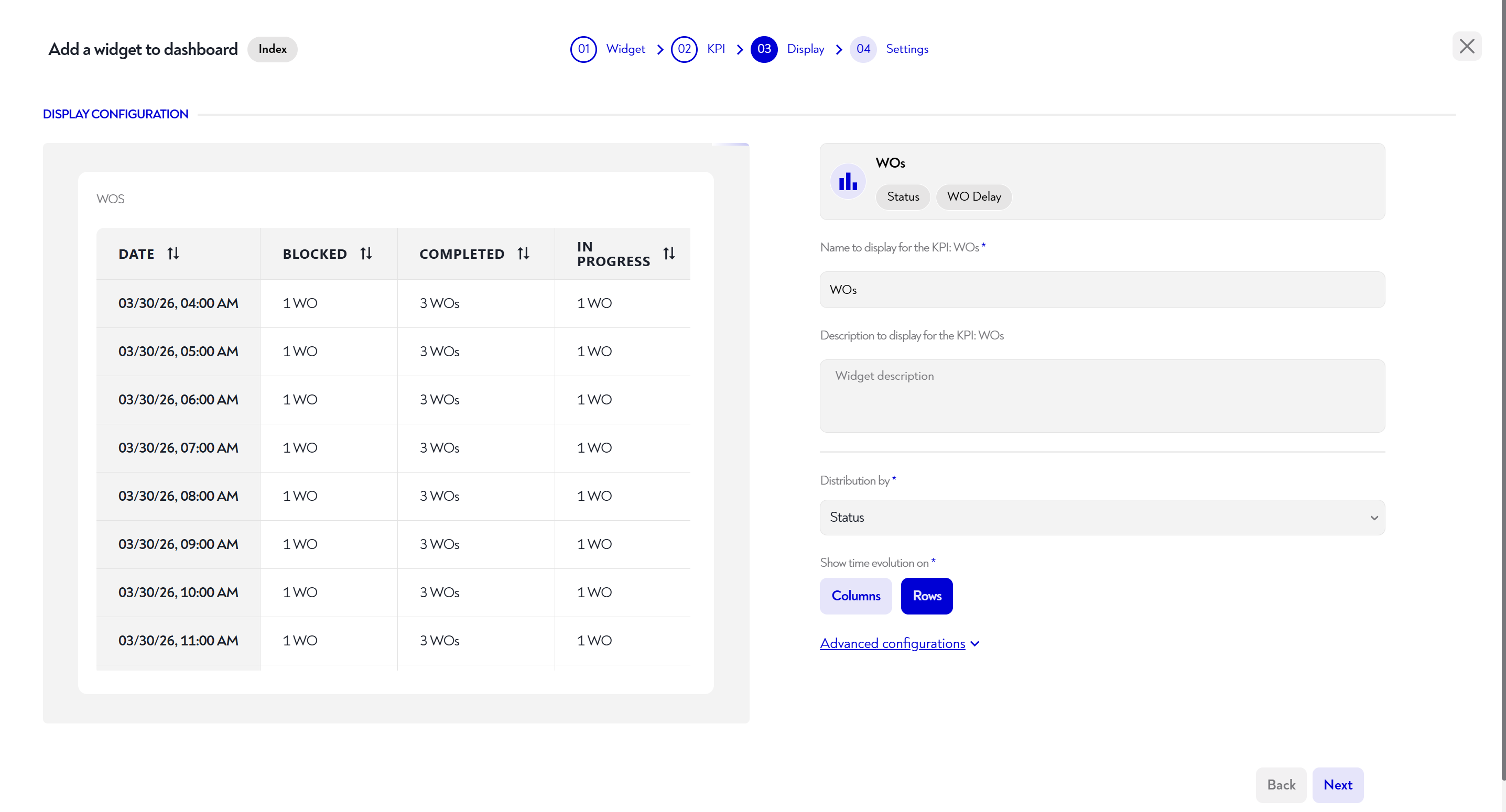Close the add widget dialog
This screenshot has width=1506, height=812.
pyautogui.click(x=1466, y=46)
